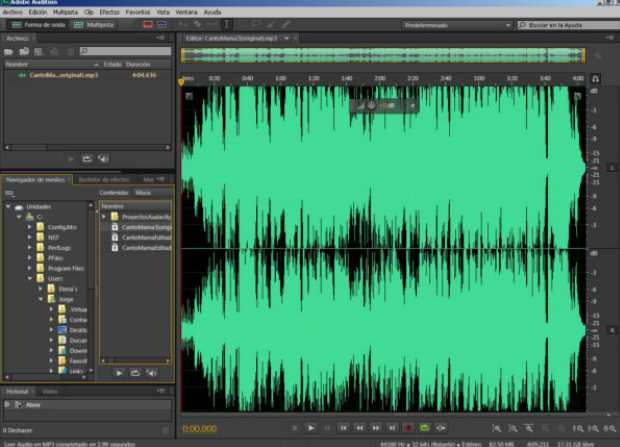Collapse the Users folder in tree
The image size is (620, 447).
(31, 277)
